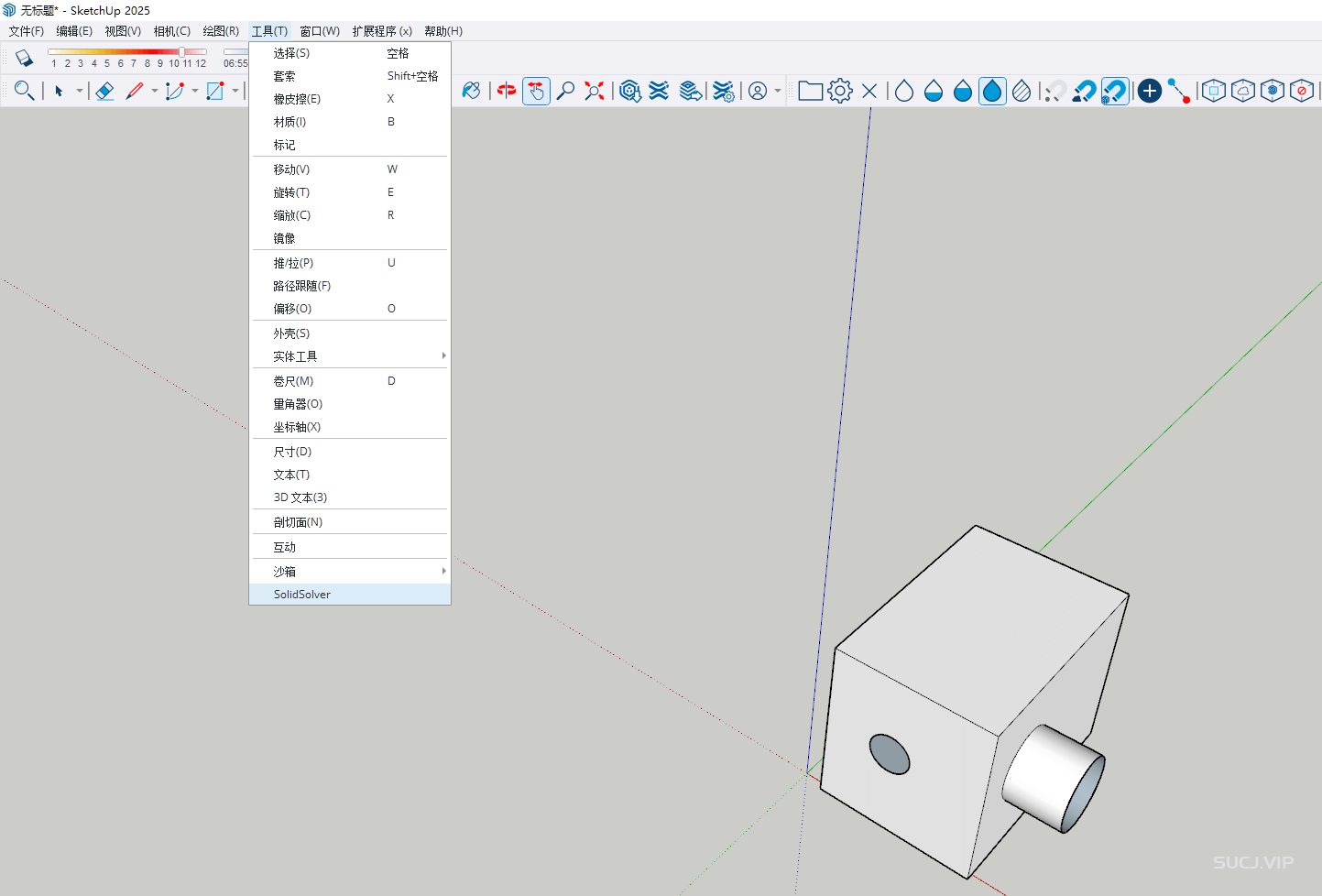The width and height of the screenshot is (1322, 896).
Task: Expand the 沙箱 submenu
Action: click(350, 572)
